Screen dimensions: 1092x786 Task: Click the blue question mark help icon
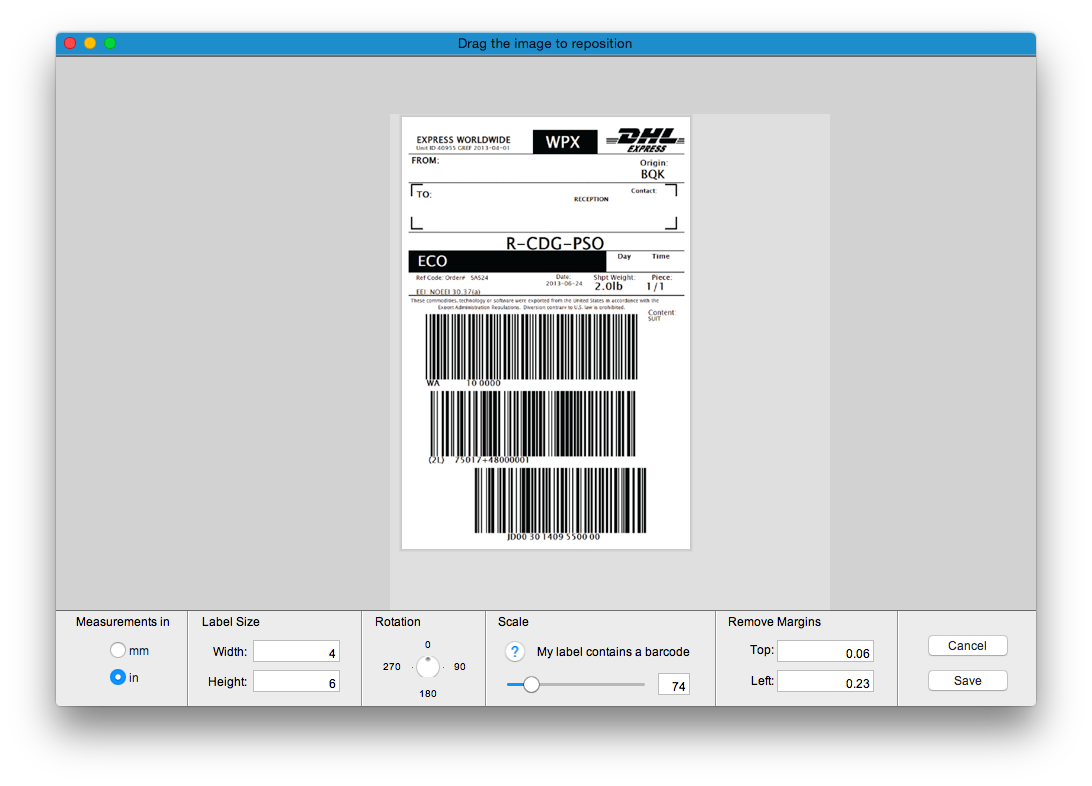(x=515, y=652)
